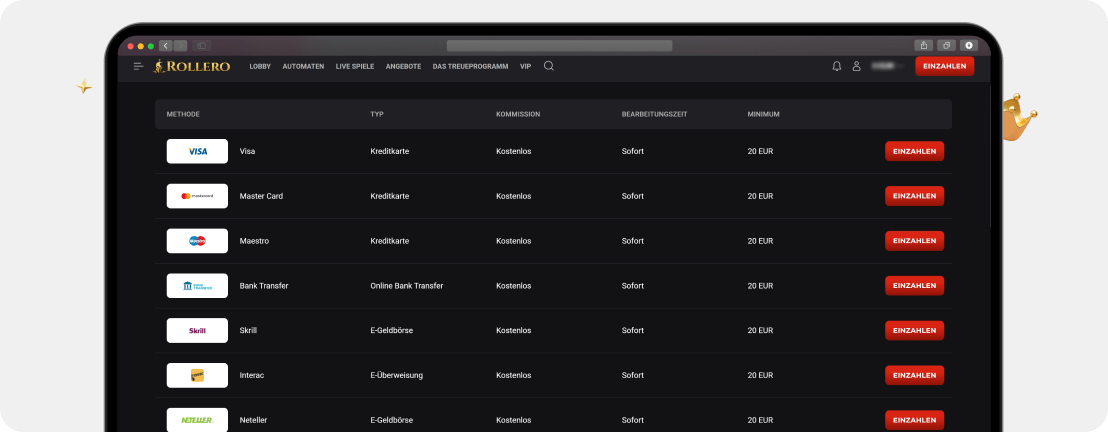Open Das Treueprogramm page

[x=470, y=66]
